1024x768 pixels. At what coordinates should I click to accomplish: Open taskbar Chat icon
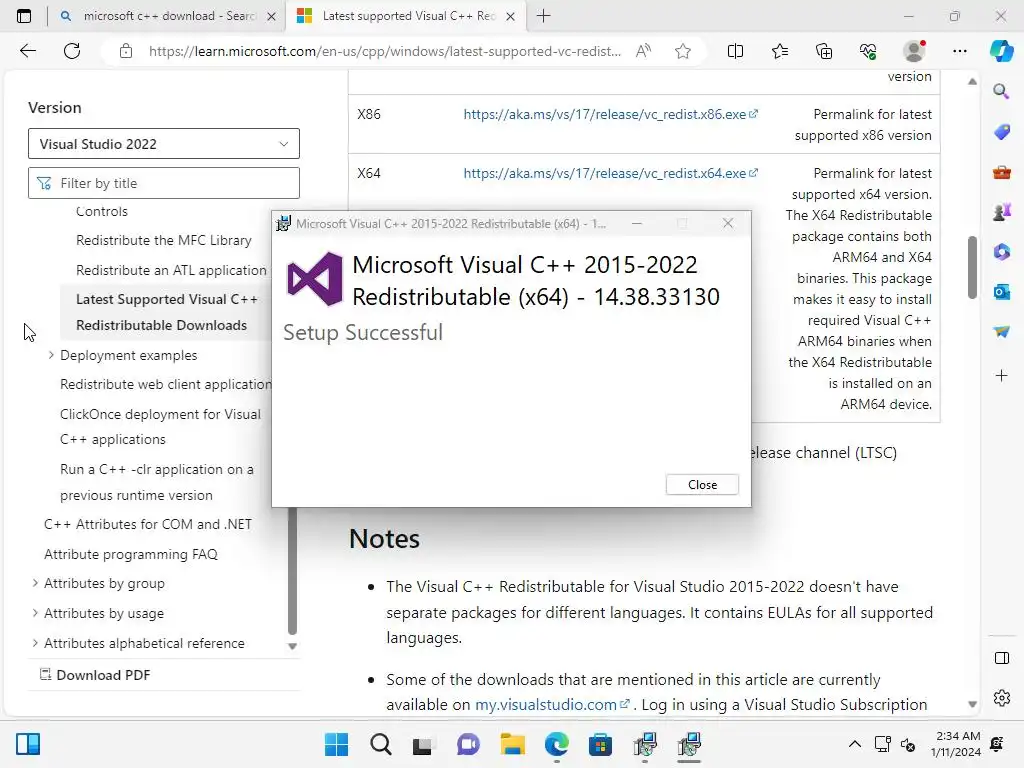[x=468, y=744]
